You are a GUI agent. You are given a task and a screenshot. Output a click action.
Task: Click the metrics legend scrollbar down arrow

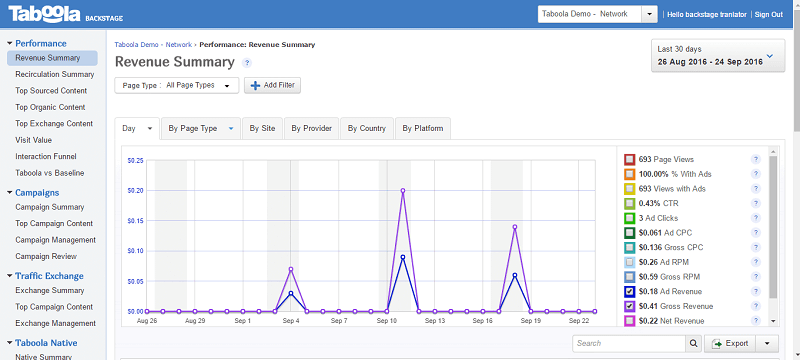[773, 322]
